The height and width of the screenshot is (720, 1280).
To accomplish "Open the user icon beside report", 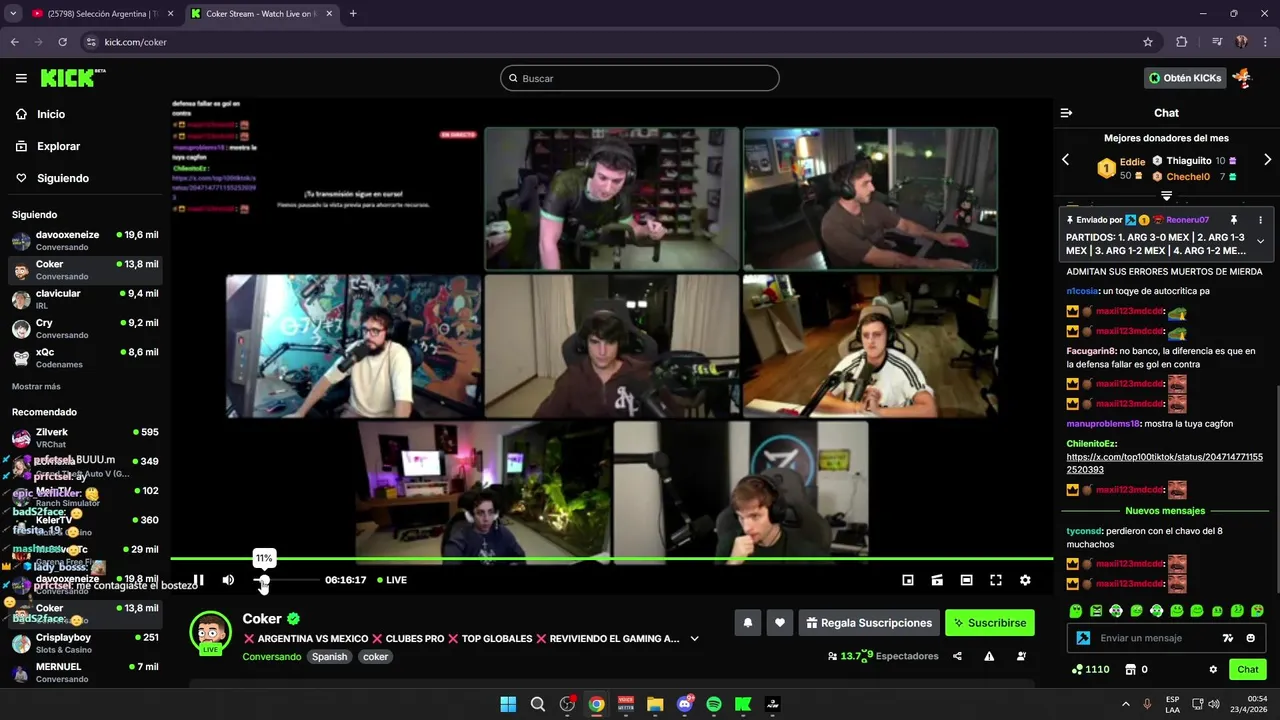I will point(1021,656).
